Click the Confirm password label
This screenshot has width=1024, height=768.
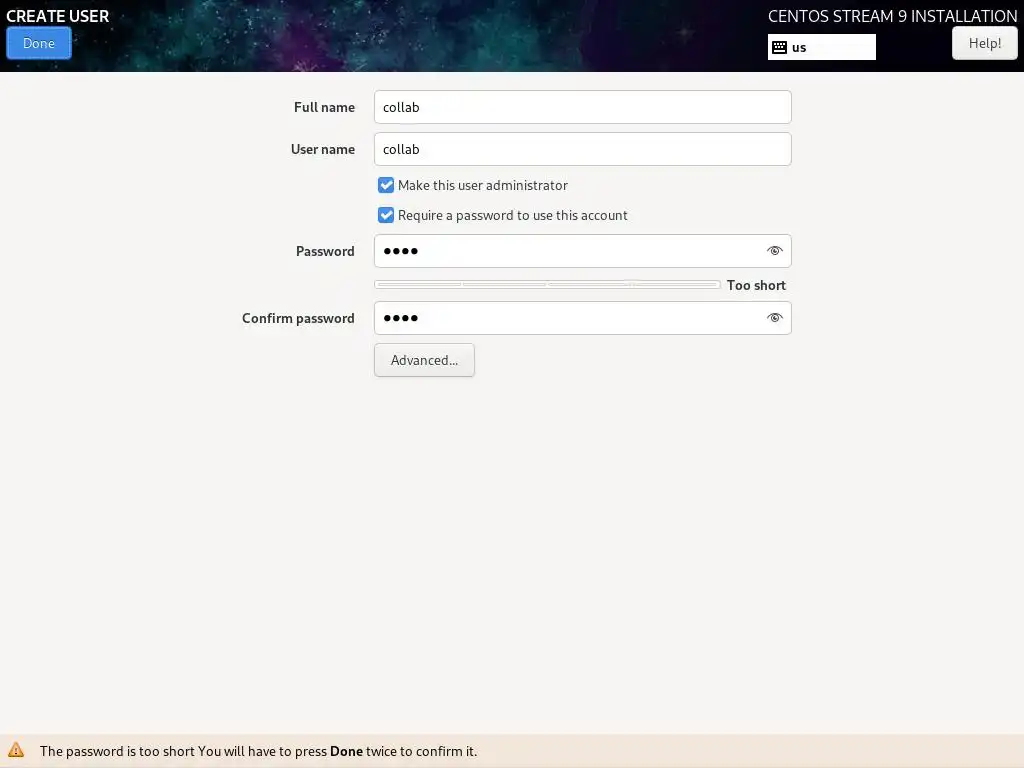pyautogui.click(x=298, y=318)
